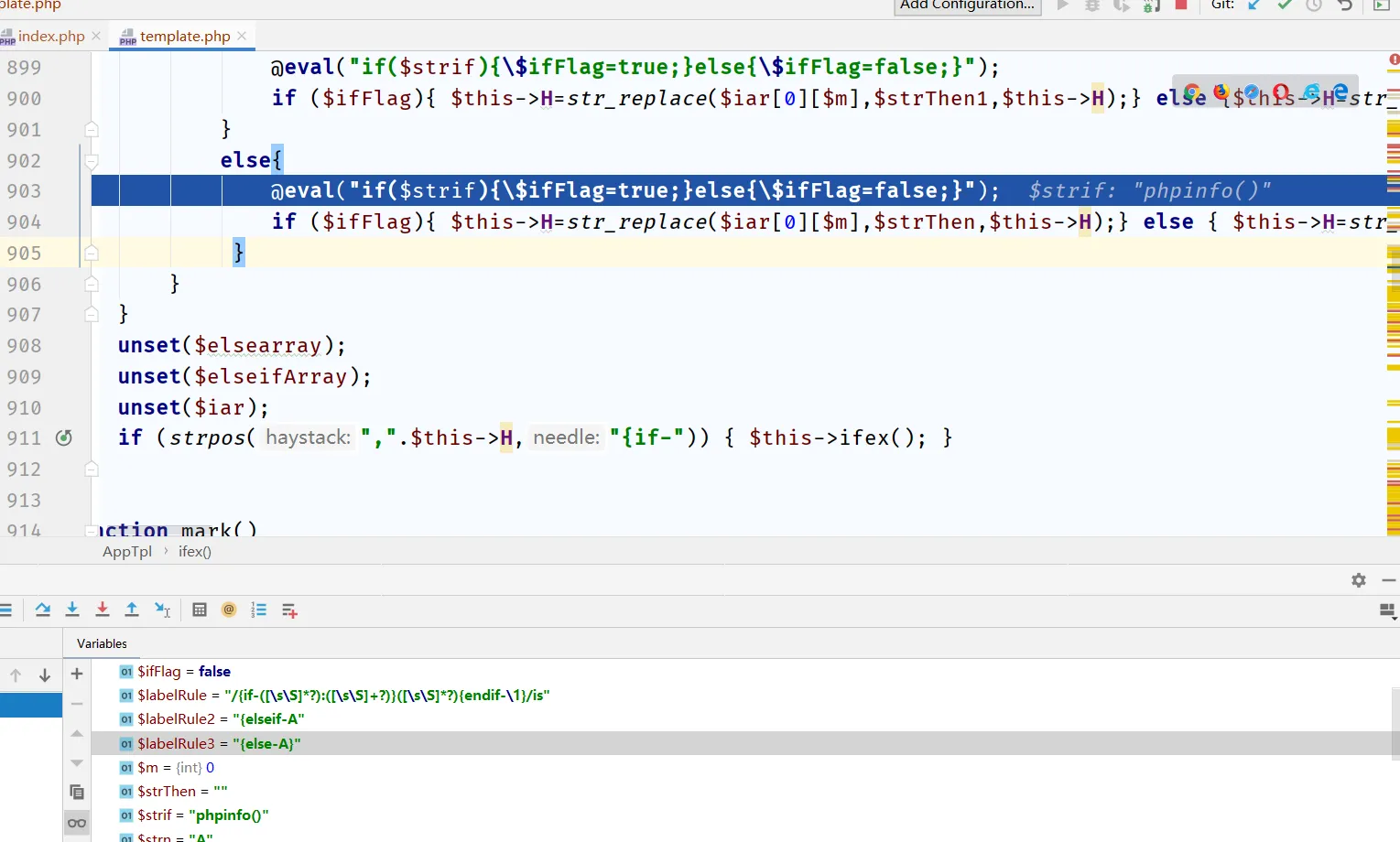Click the Step Into debugger icon
1400x842 pixels.
[x=72, y=610]
